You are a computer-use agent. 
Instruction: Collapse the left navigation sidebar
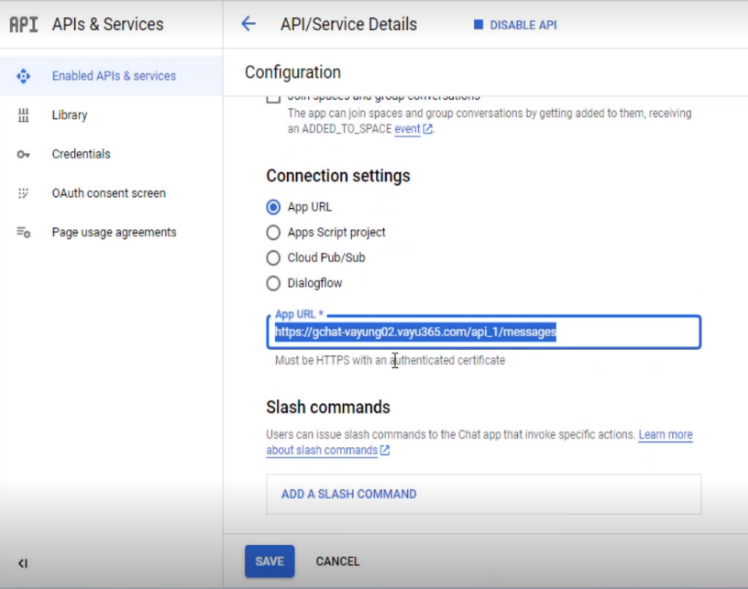pyautogui.click(x=23, y=563)
